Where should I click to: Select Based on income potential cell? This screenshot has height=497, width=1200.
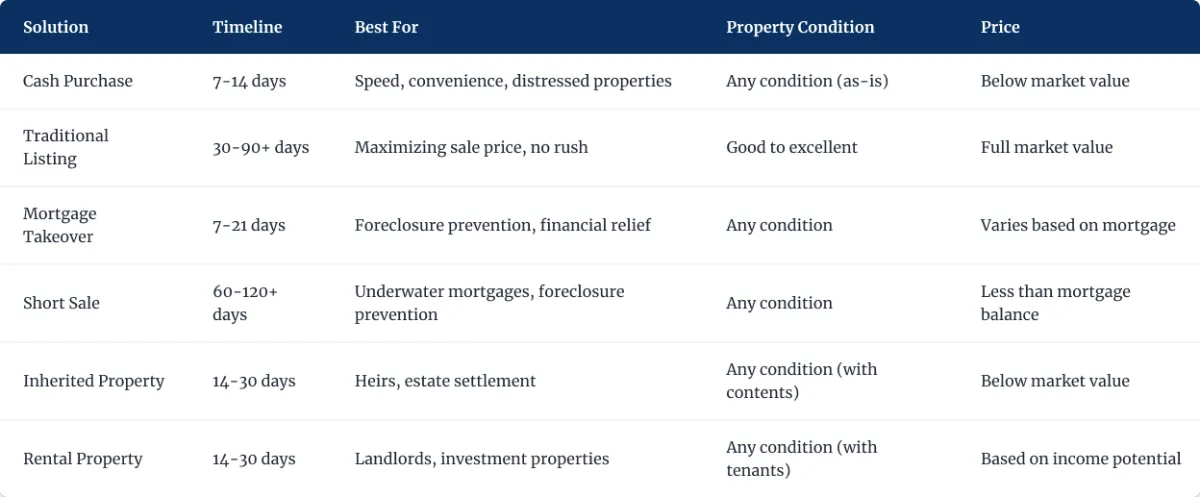point(1081,459)
